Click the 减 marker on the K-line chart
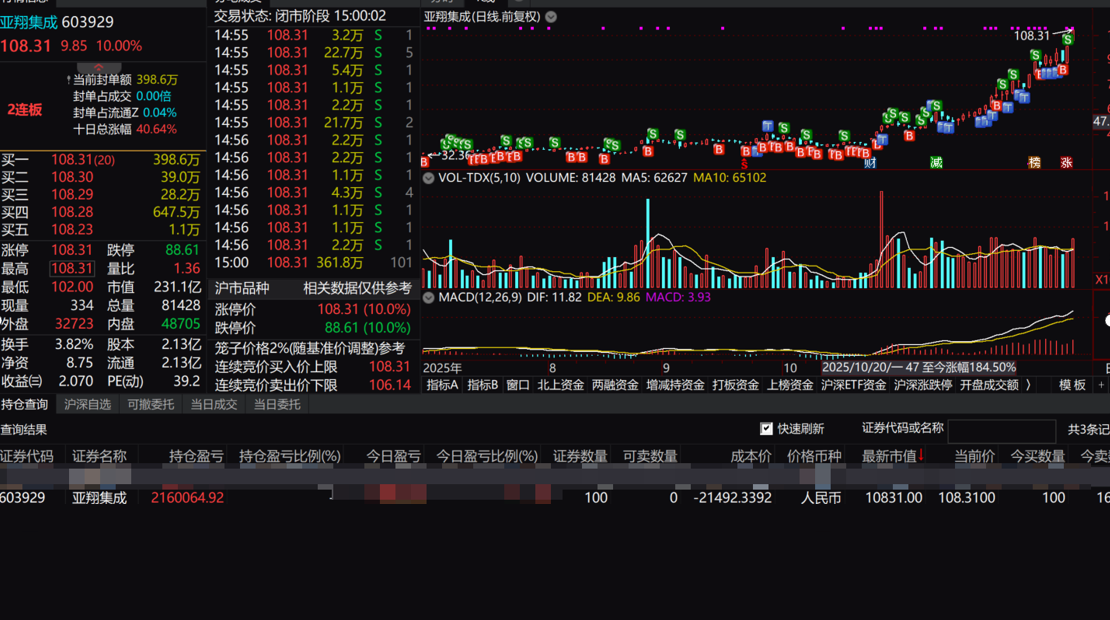The image size is (1110, 620). pyautogui.click(x=936, y=163)
